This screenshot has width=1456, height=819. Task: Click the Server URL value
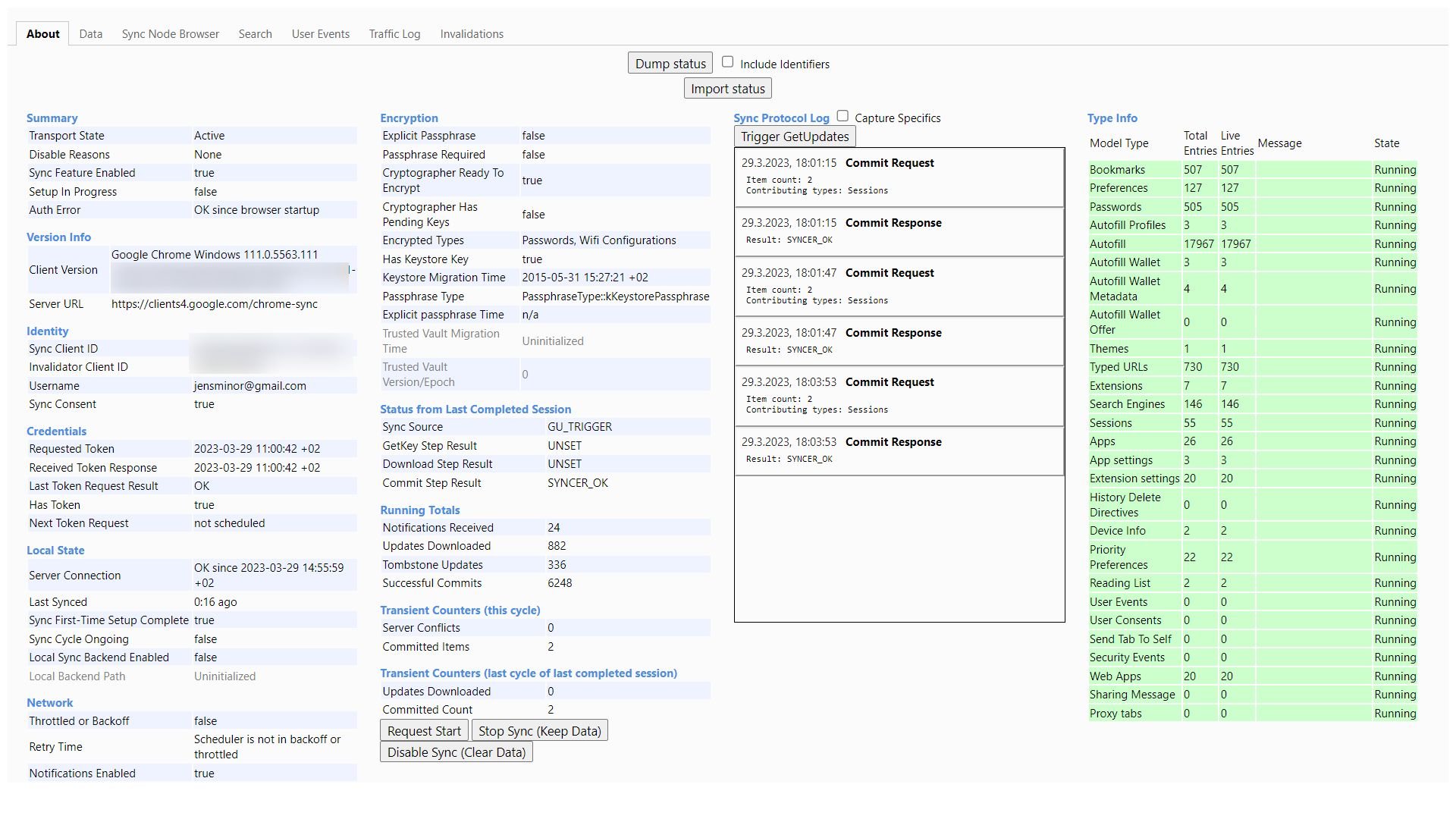click(214, 304)
